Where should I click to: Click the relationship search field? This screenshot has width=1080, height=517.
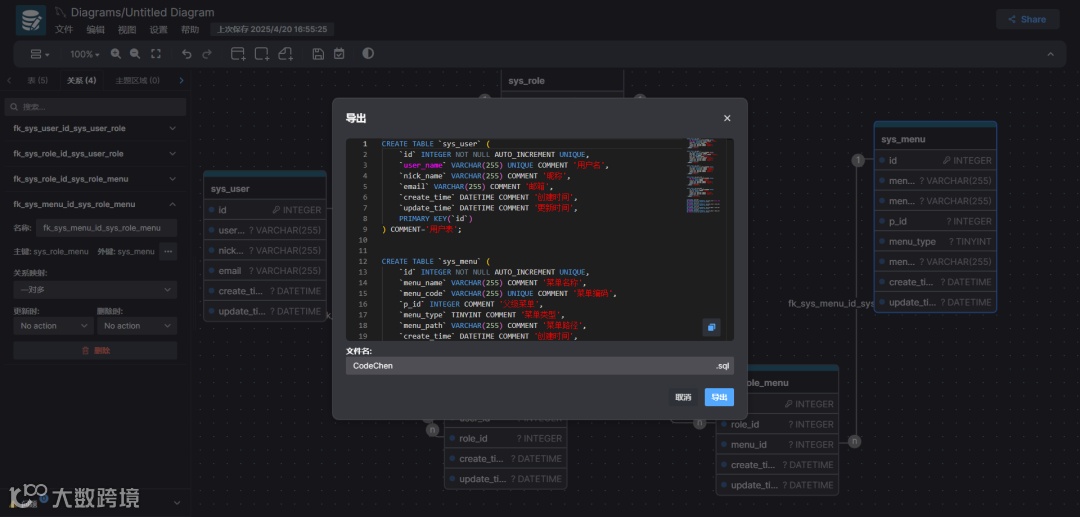pos(95,107)
